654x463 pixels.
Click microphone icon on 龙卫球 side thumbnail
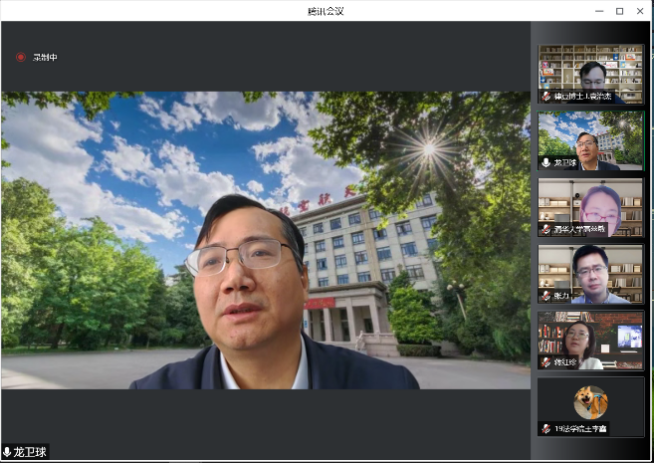546,163
